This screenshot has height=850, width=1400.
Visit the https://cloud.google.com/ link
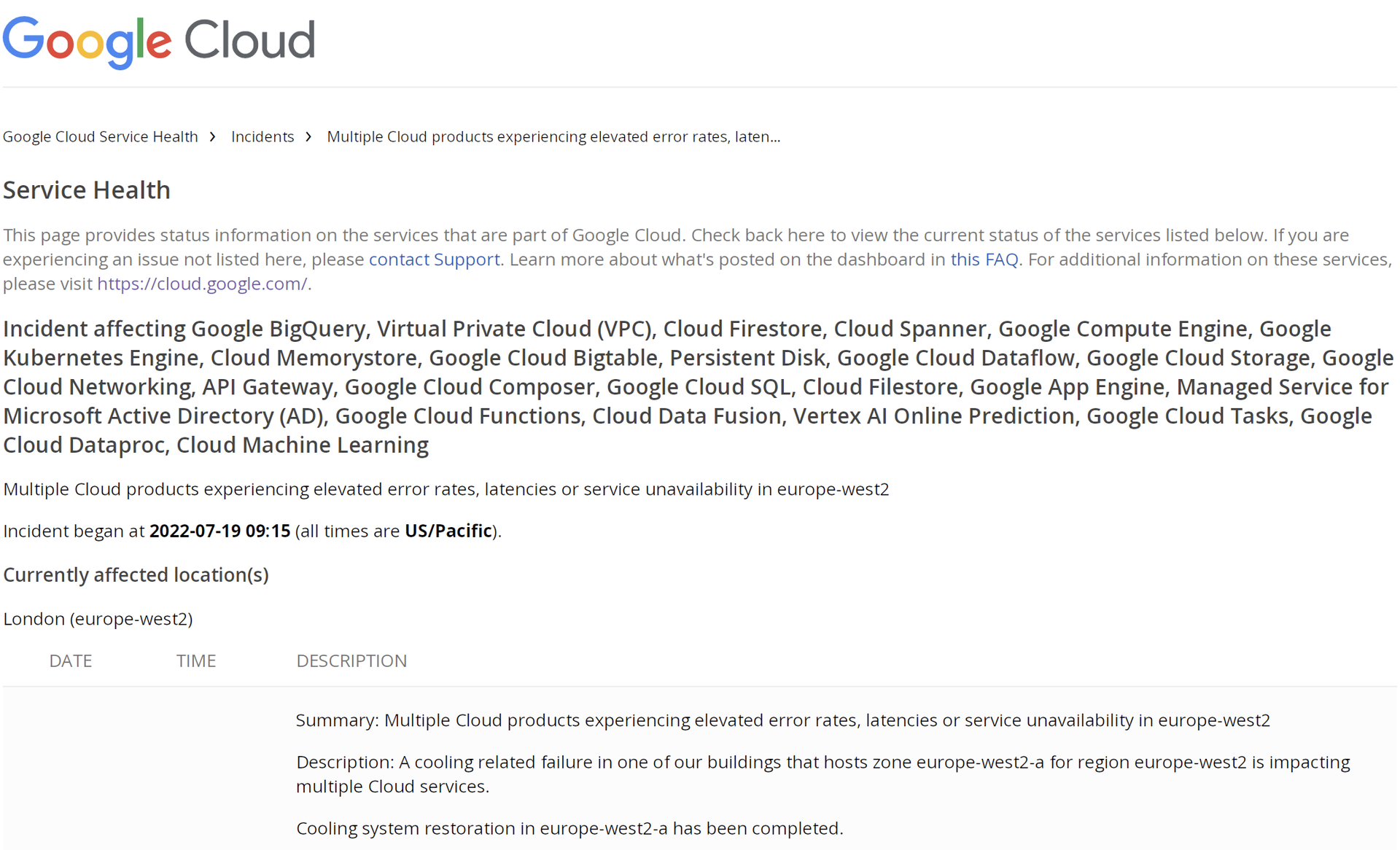click(202, 284)
